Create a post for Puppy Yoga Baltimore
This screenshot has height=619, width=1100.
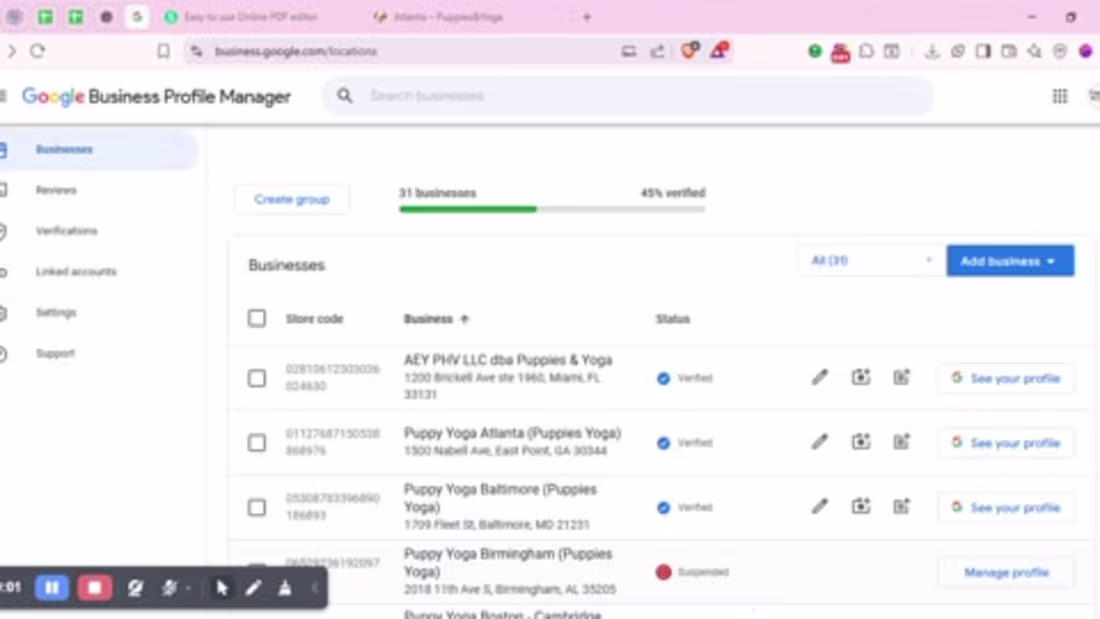coord(902,506)
